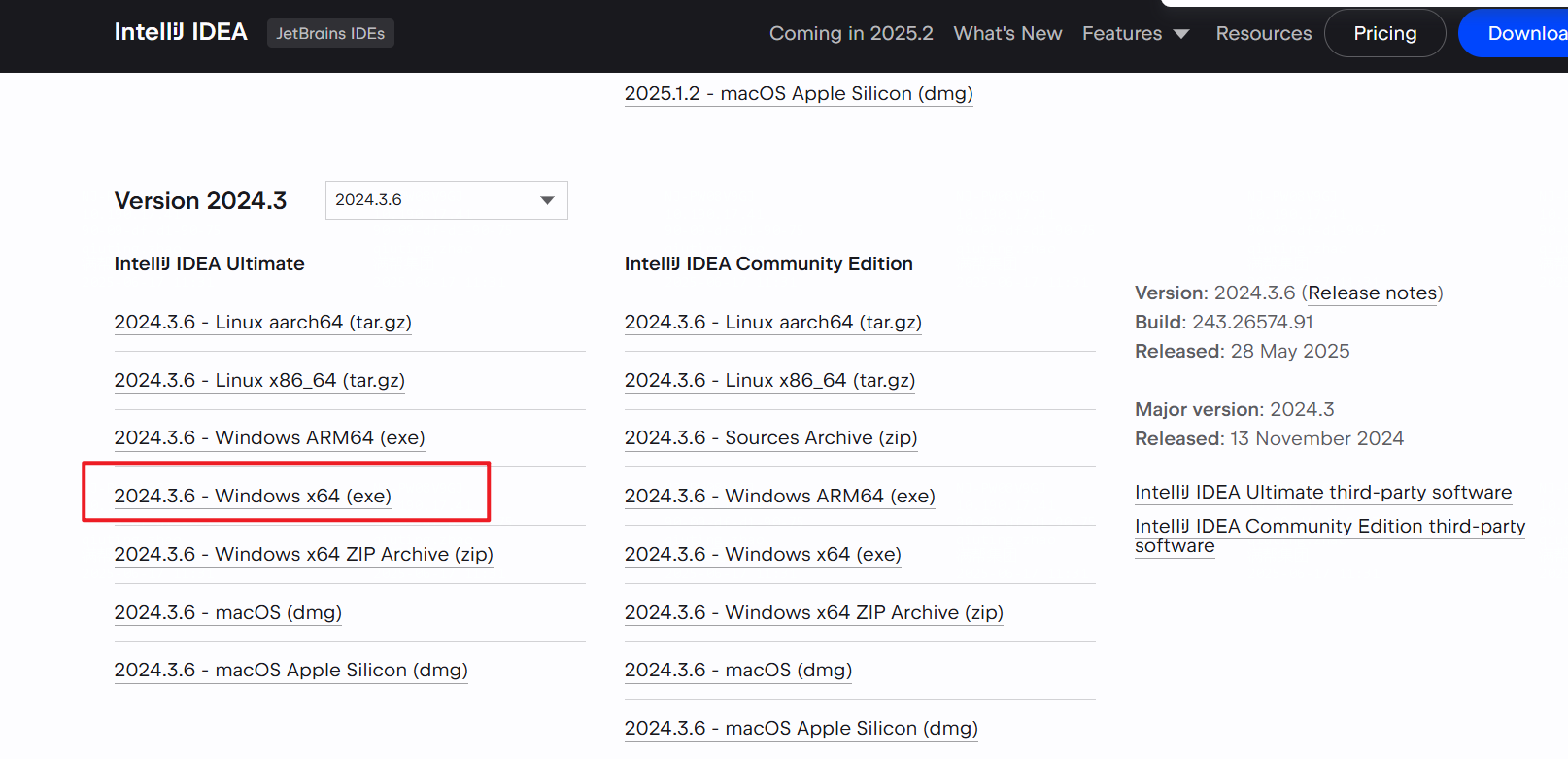Image resolution: width=1568 pixels, height=759 pixels.
Task: Download Community 2024.3.6 macOS dmg
Action: click(x=738, y=670)
